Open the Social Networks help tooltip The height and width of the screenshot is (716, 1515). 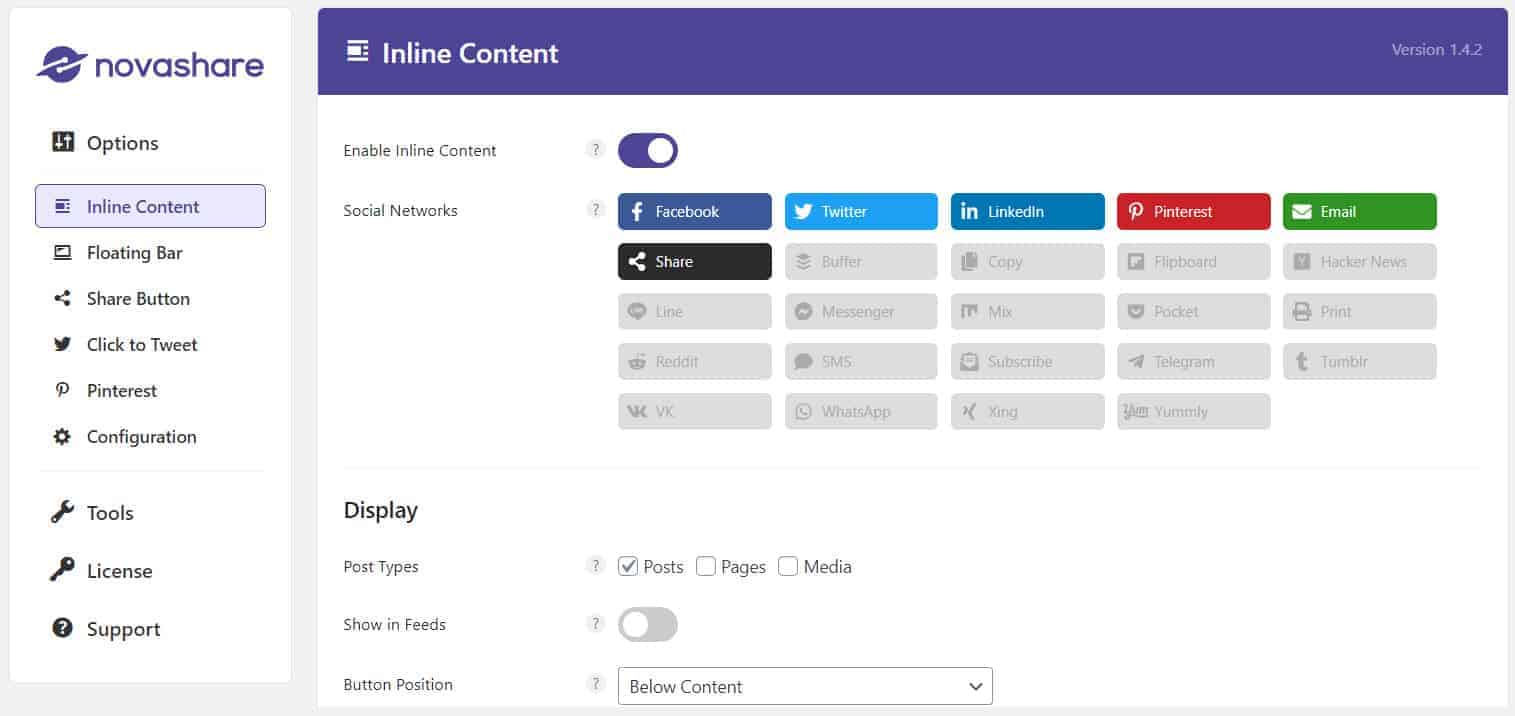596,210
